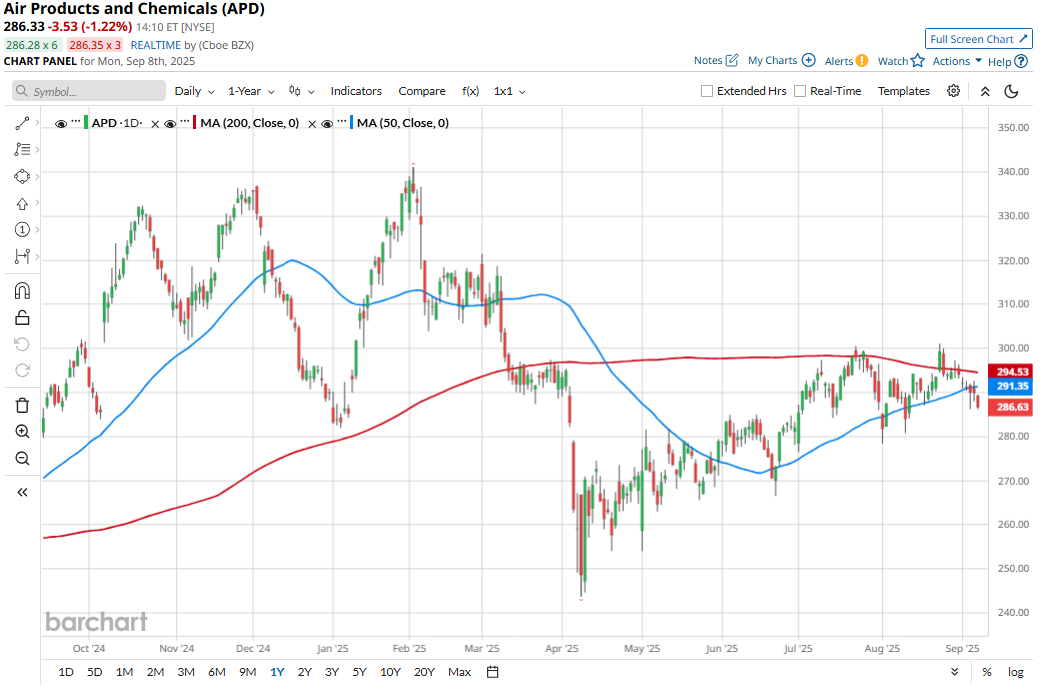Viewport: 1045px width, 687px height.
Task: Open the Indicators menu
Action: (356, 91)
